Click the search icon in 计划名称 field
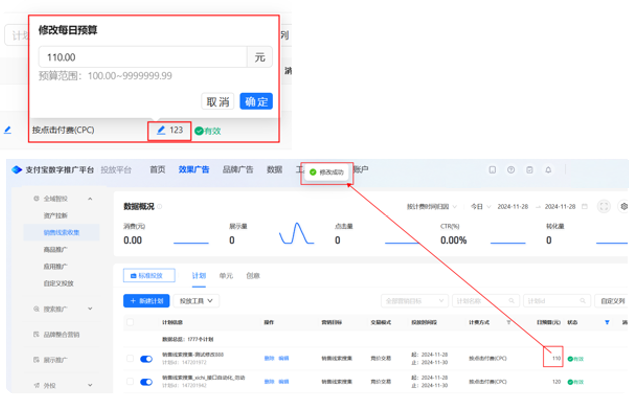The image size is (635, 398). pyautogui.click(x=511, y=301)
